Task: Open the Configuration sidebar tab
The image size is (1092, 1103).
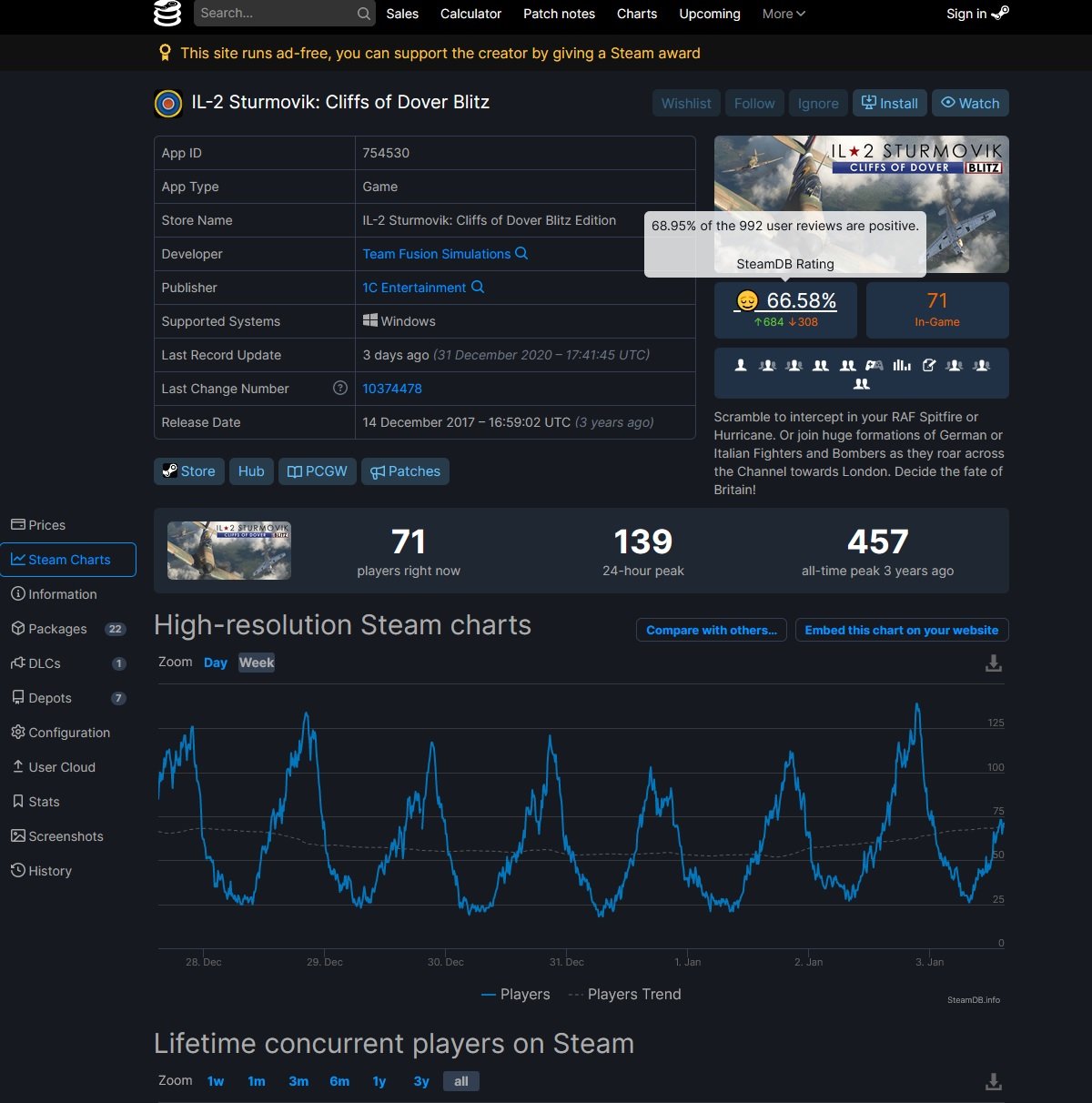Action: pos(68,733)
